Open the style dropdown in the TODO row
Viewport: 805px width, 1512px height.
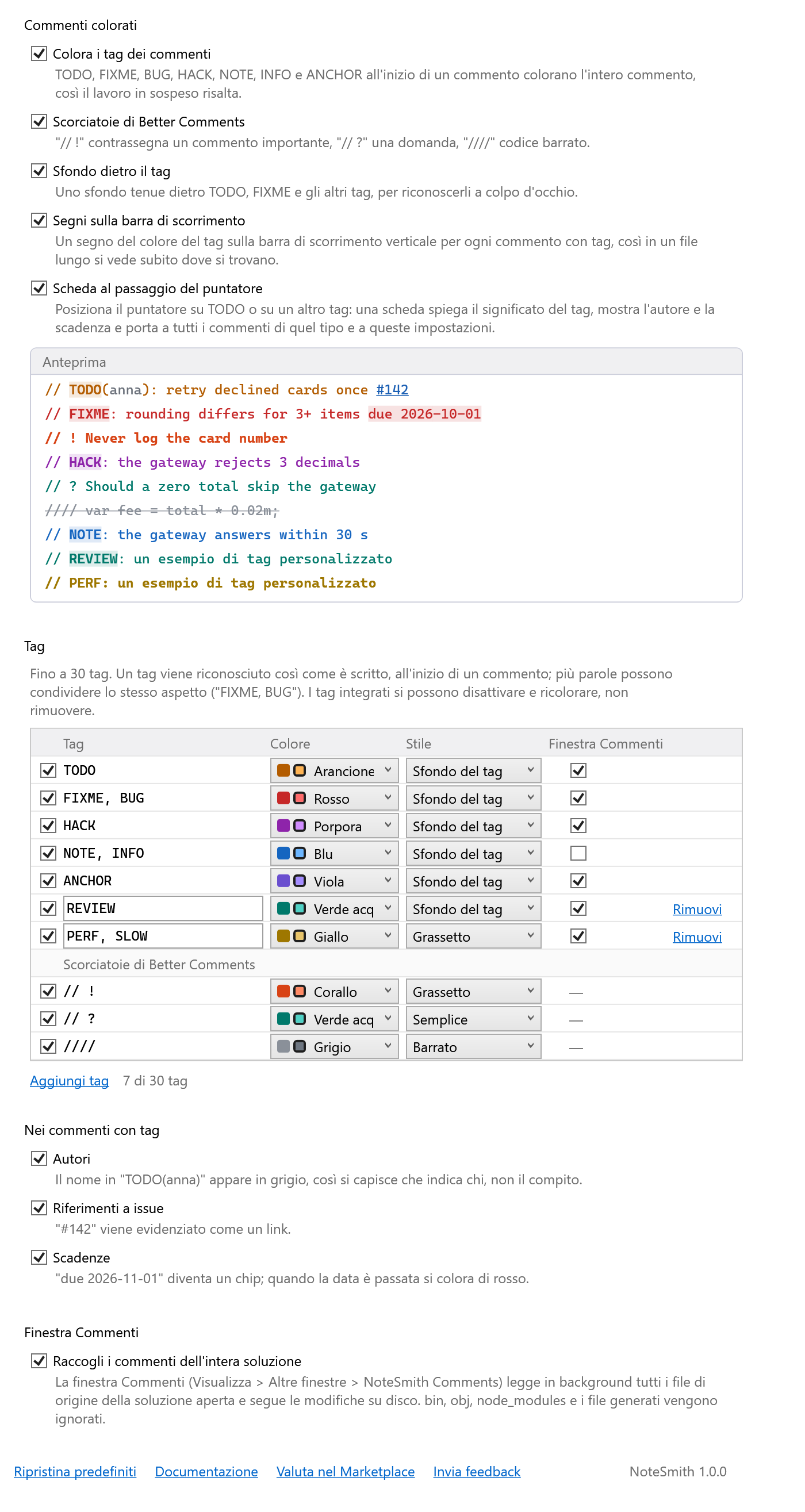(473, 771)
